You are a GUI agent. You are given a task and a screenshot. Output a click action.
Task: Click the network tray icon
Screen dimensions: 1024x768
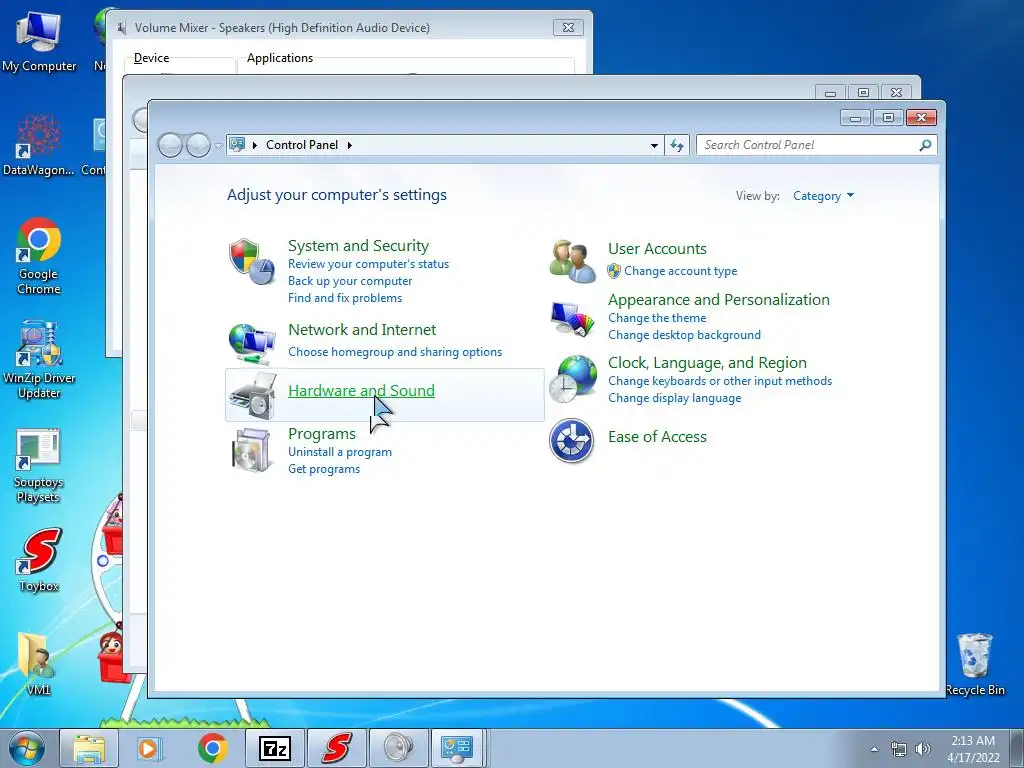pos(899,749)
